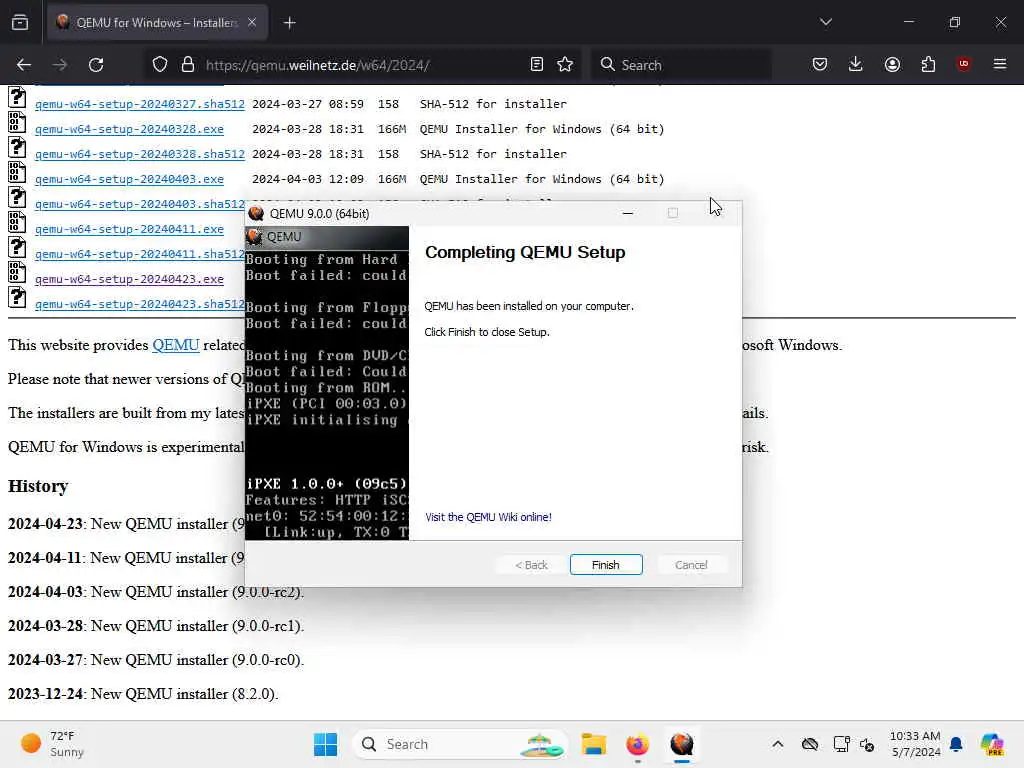Viewport: 1024px width, 768px height.
Task: Click the file icon beside qemu-w64-setup-20240423.exe
Action: [x=17, y=272]
